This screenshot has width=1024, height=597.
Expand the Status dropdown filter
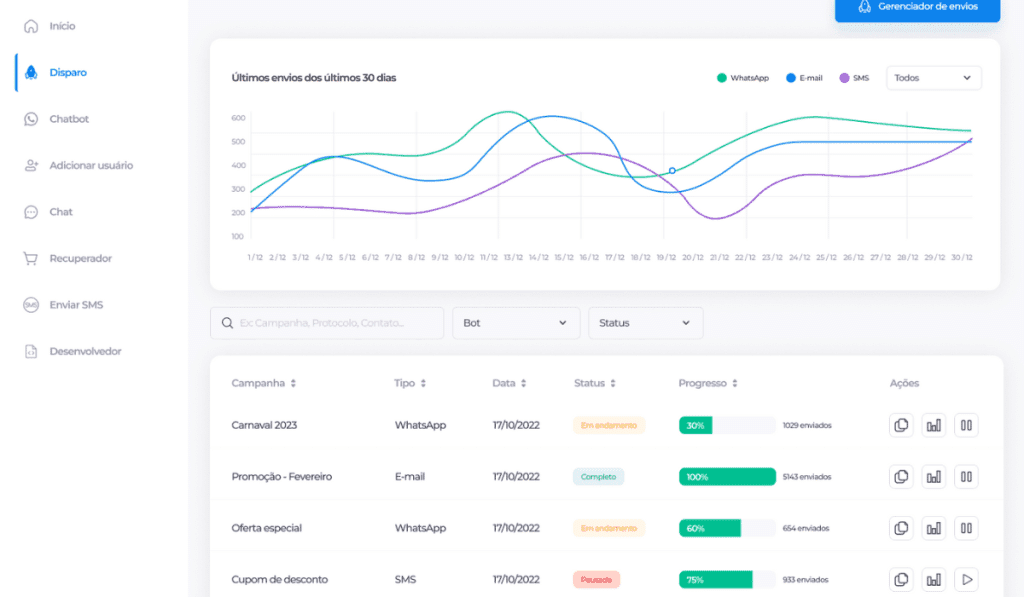[x=645, y=323]
